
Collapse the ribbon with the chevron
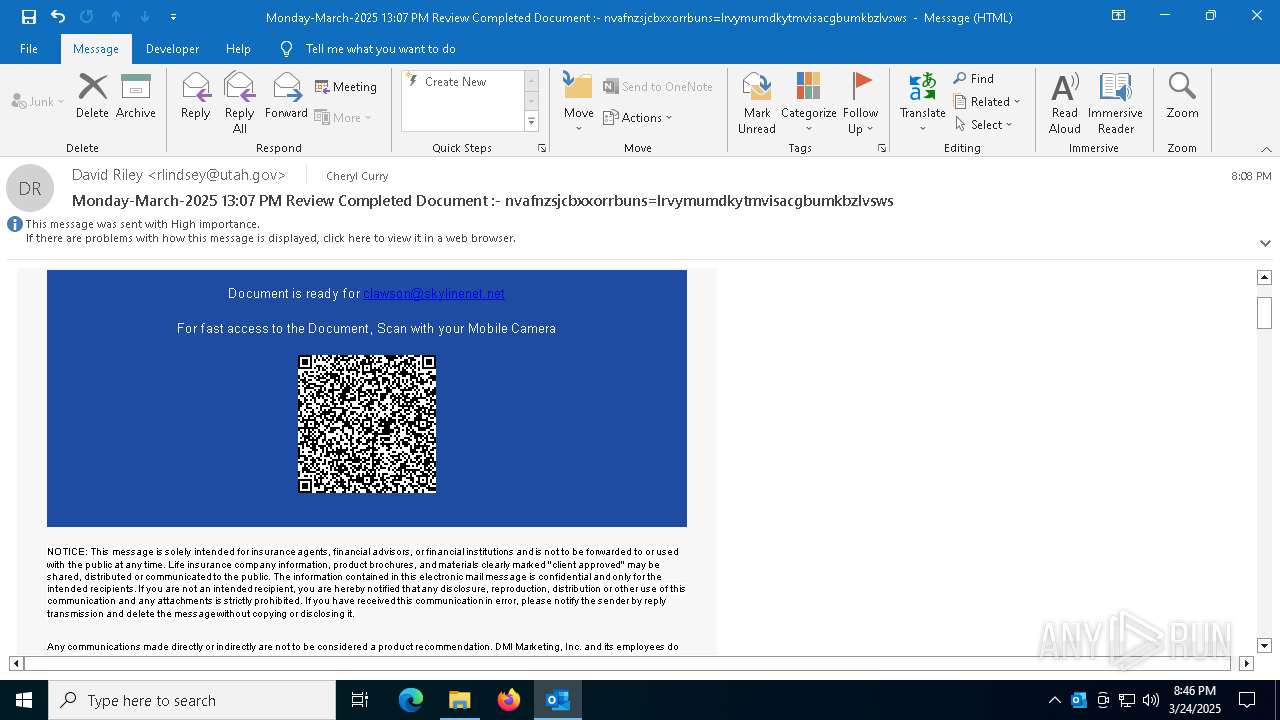(x=1266, y=149)
